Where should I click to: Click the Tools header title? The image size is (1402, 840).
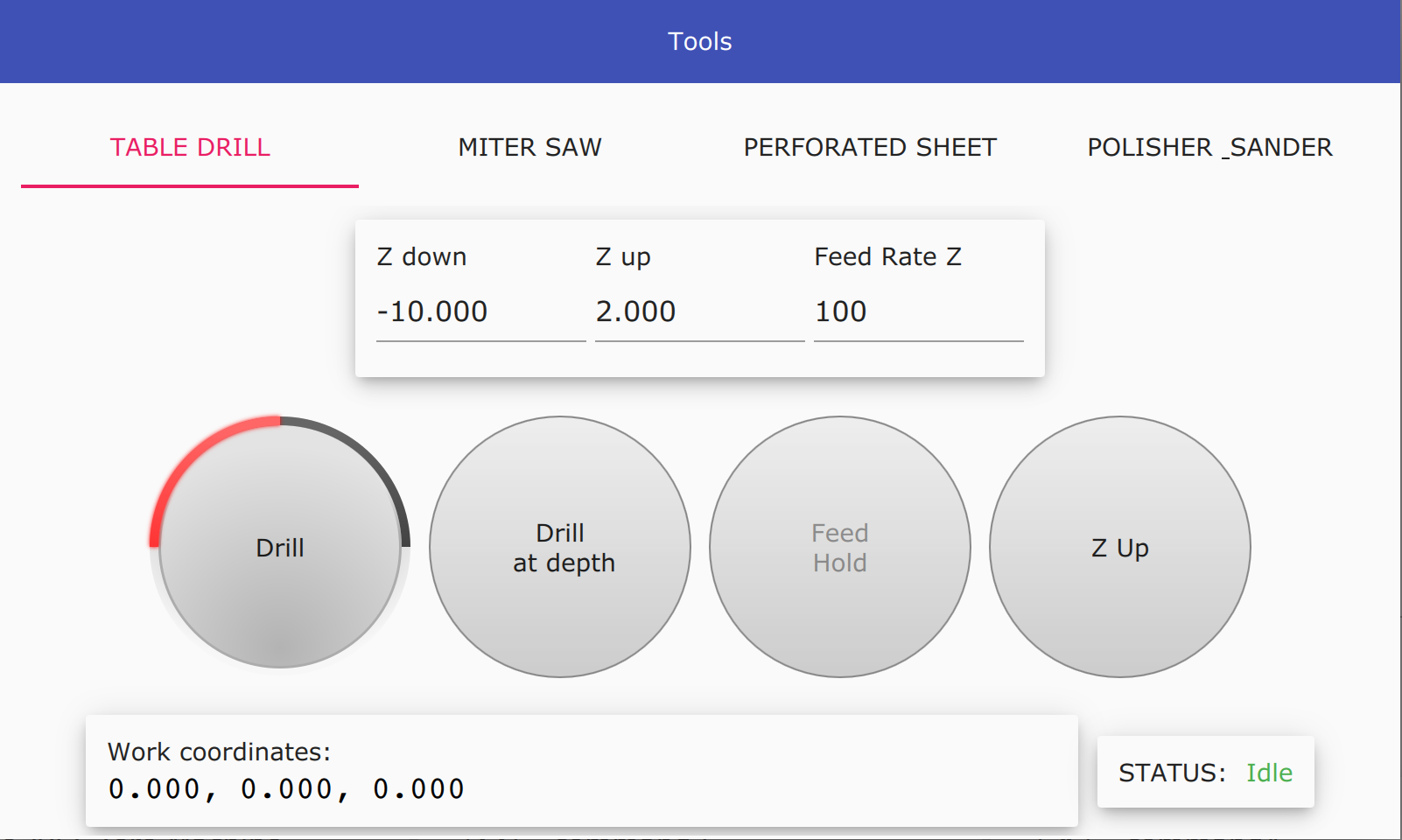[x=700, y=41]
